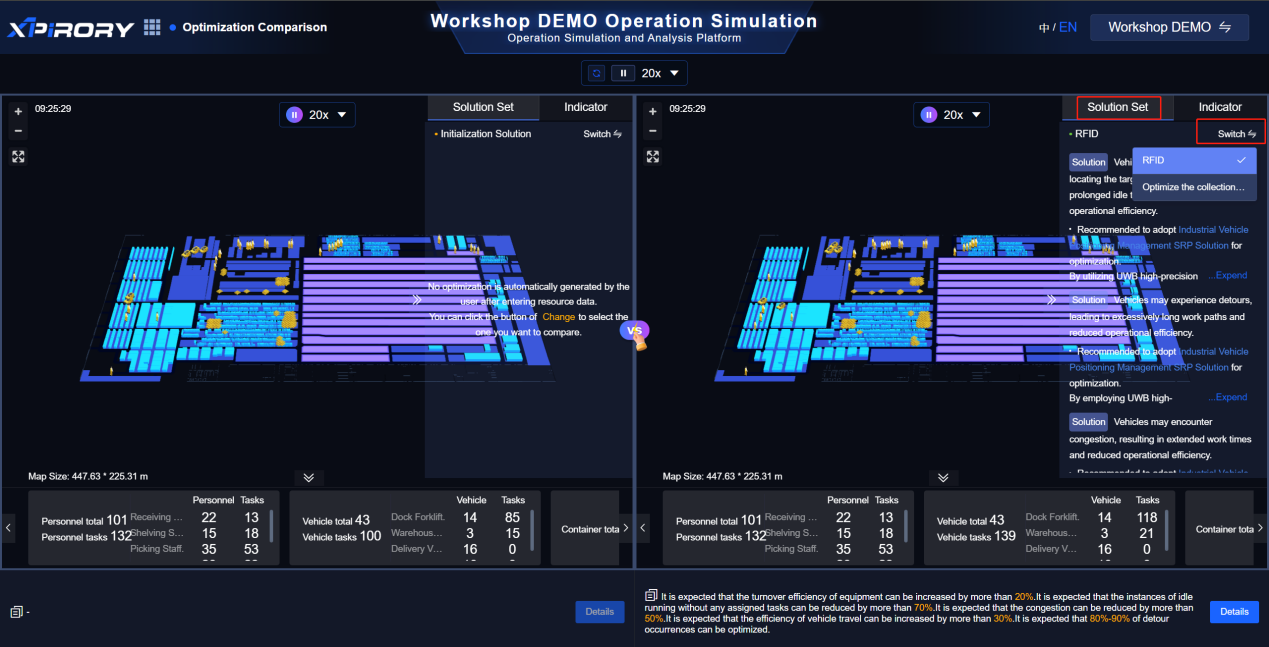Image resolution: width=1269 pixels, height=647 pixels.
Task: Zoom in on the left map
Action: coord(18,112)
